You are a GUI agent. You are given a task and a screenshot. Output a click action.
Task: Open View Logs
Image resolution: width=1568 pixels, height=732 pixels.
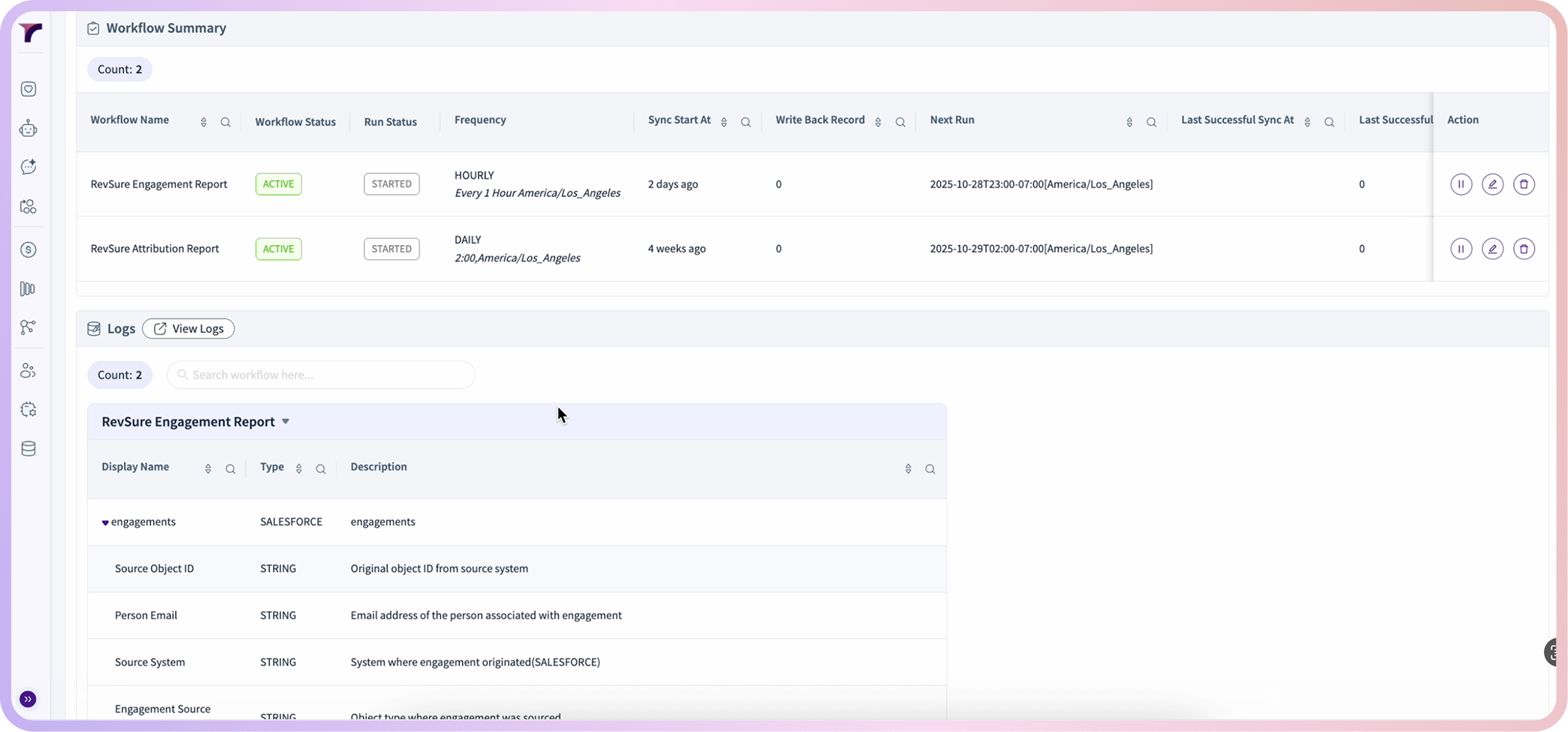pos(189,328)
